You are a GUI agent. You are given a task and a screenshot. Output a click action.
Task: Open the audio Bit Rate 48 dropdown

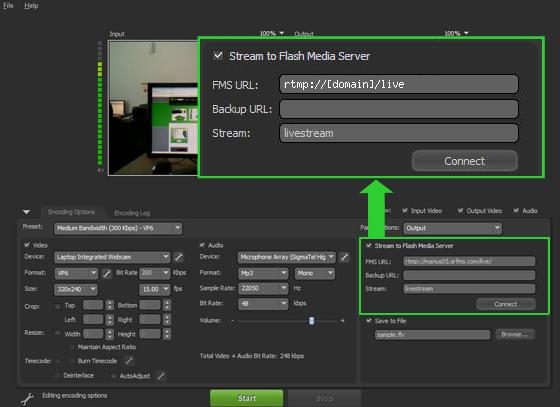[263, 304]
